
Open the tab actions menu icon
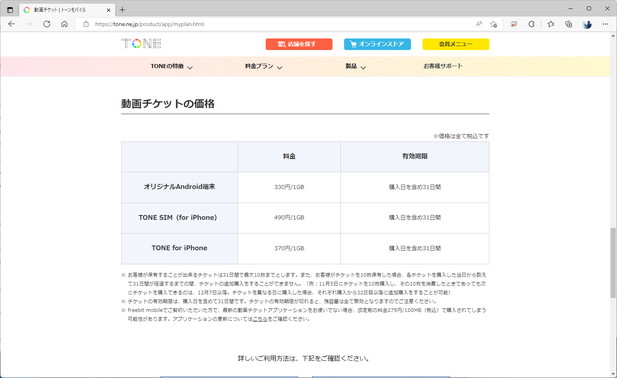pos(10,10)
